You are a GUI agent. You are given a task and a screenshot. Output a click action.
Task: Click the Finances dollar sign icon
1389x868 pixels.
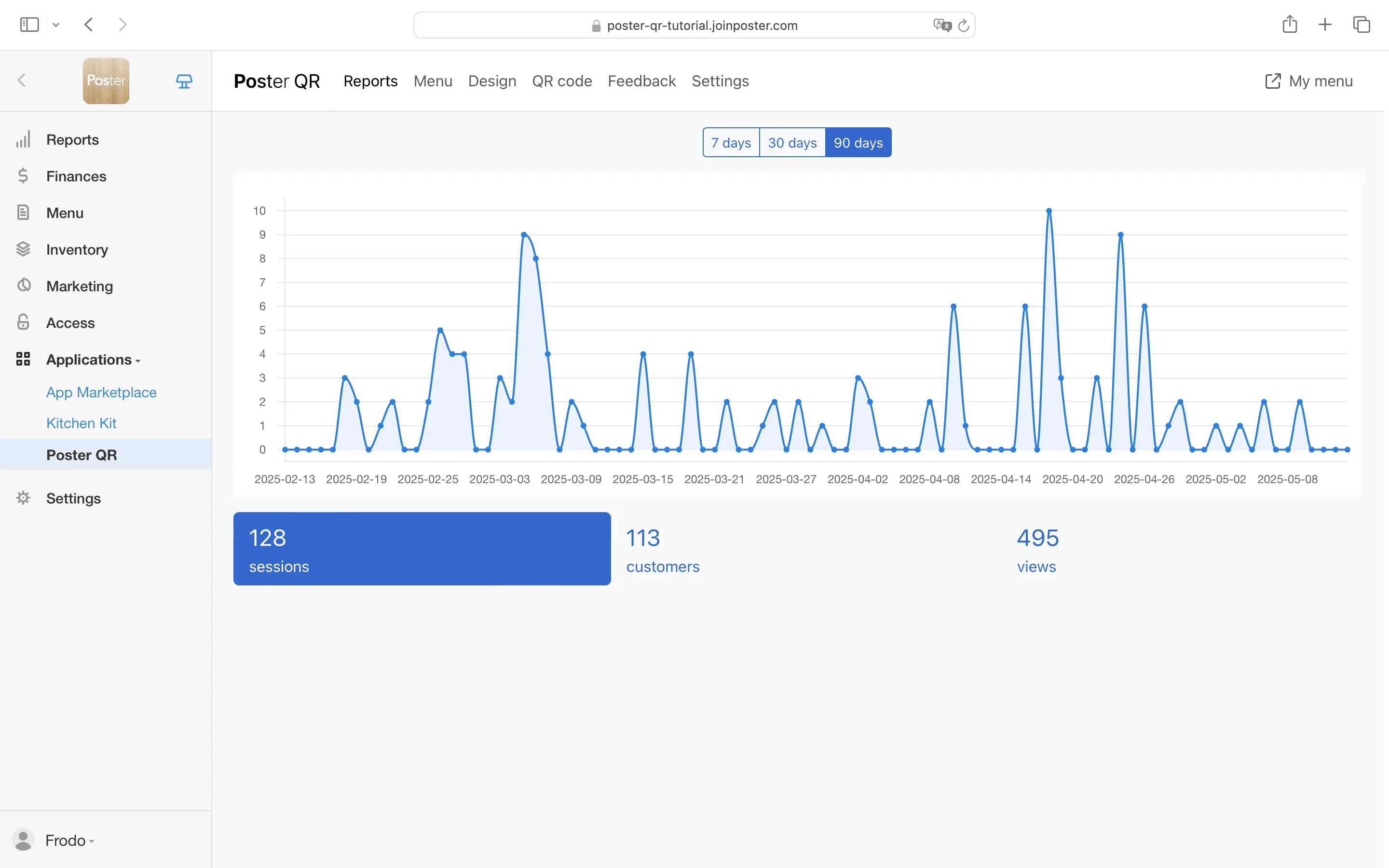point(23,176)
